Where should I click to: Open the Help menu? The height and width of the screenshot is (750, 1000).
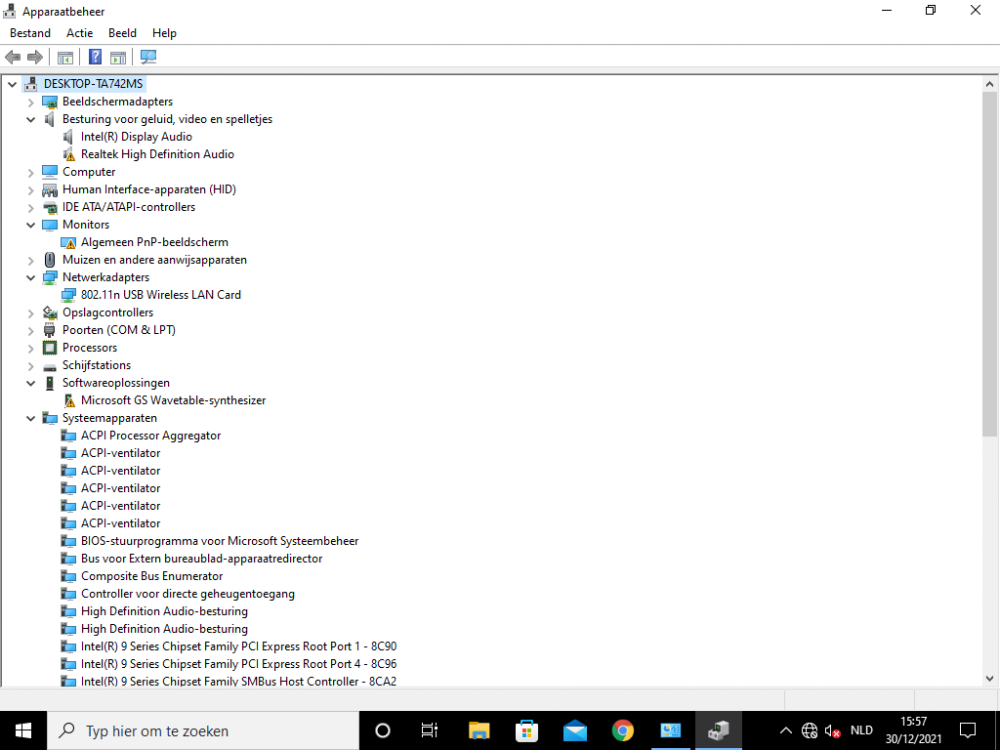[164, 33]
